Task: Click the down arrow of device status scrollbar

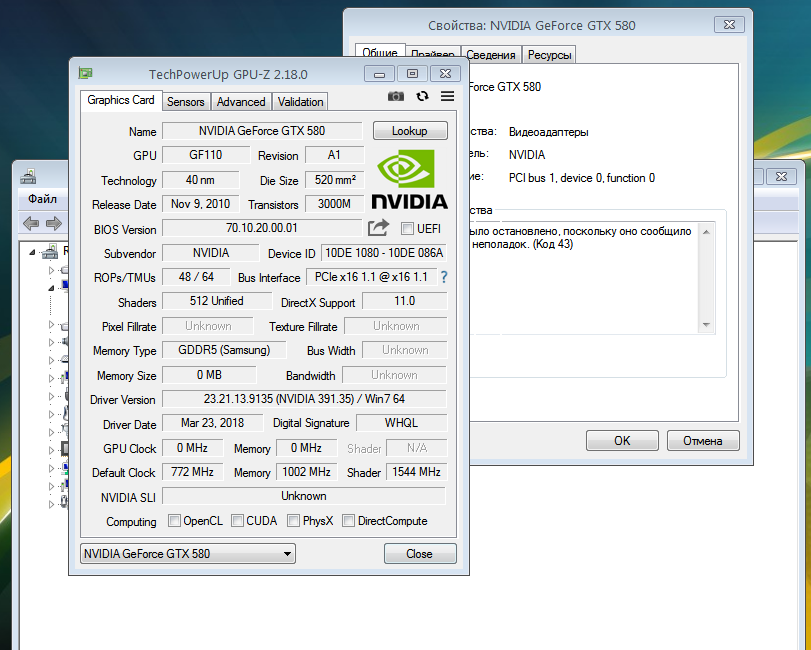Action: pyautogui.click(x=706, y=325)
